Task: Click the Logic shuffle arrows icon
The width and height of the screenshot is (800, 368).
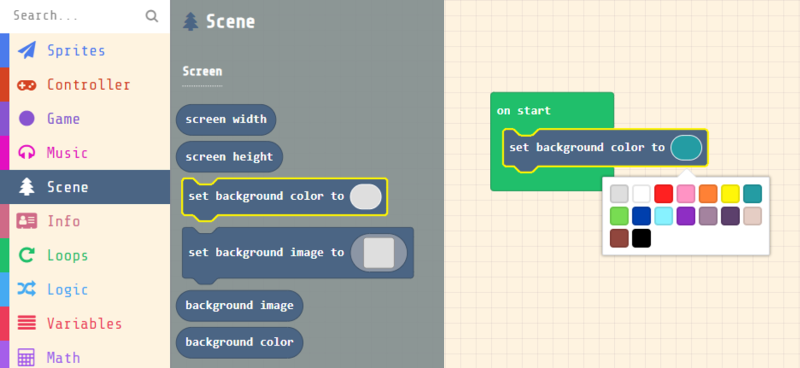Action: click(27, 289)
